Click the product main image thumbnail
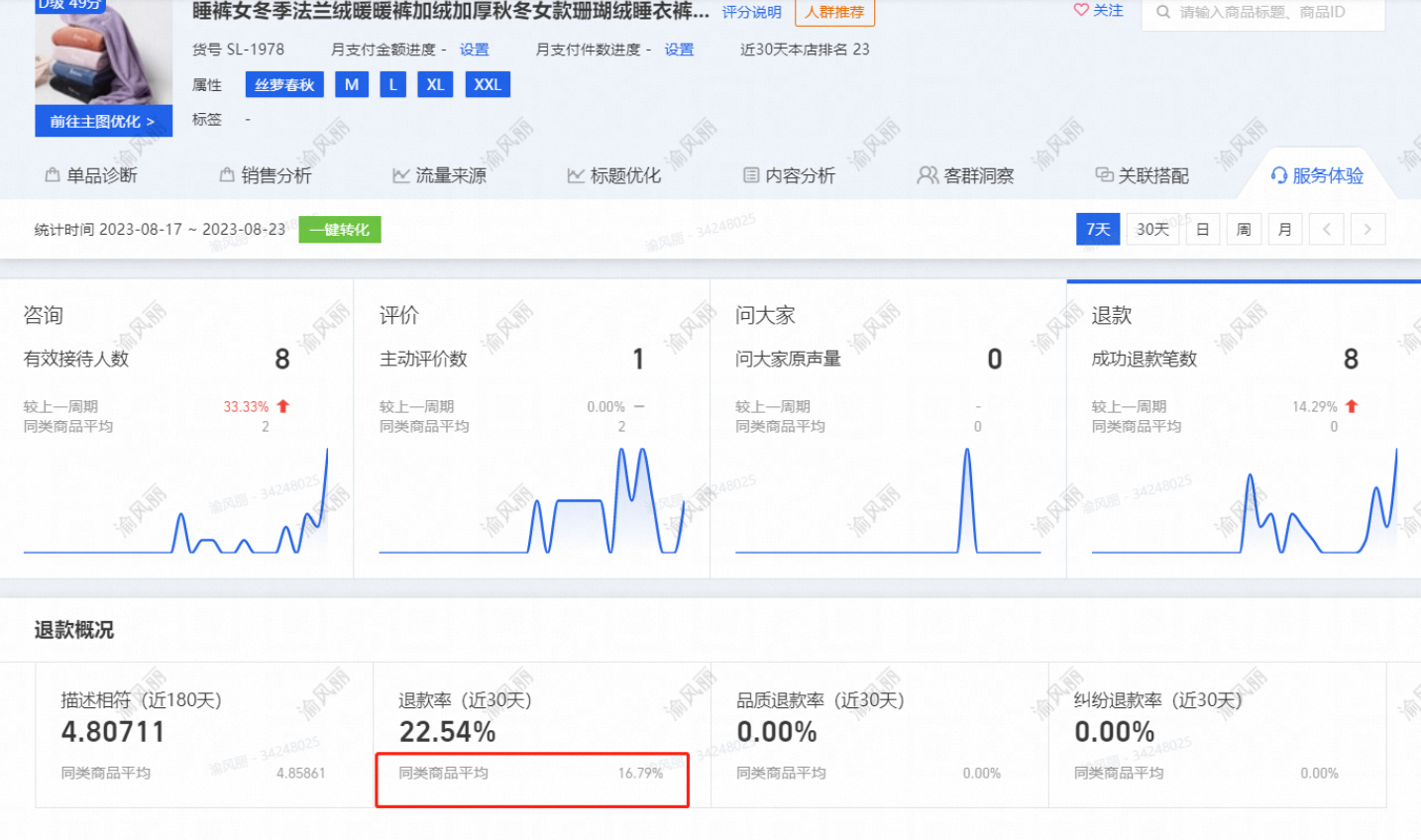Image resolution: width=1421 pixels, height=840 pixels. (x=103, y=52)
